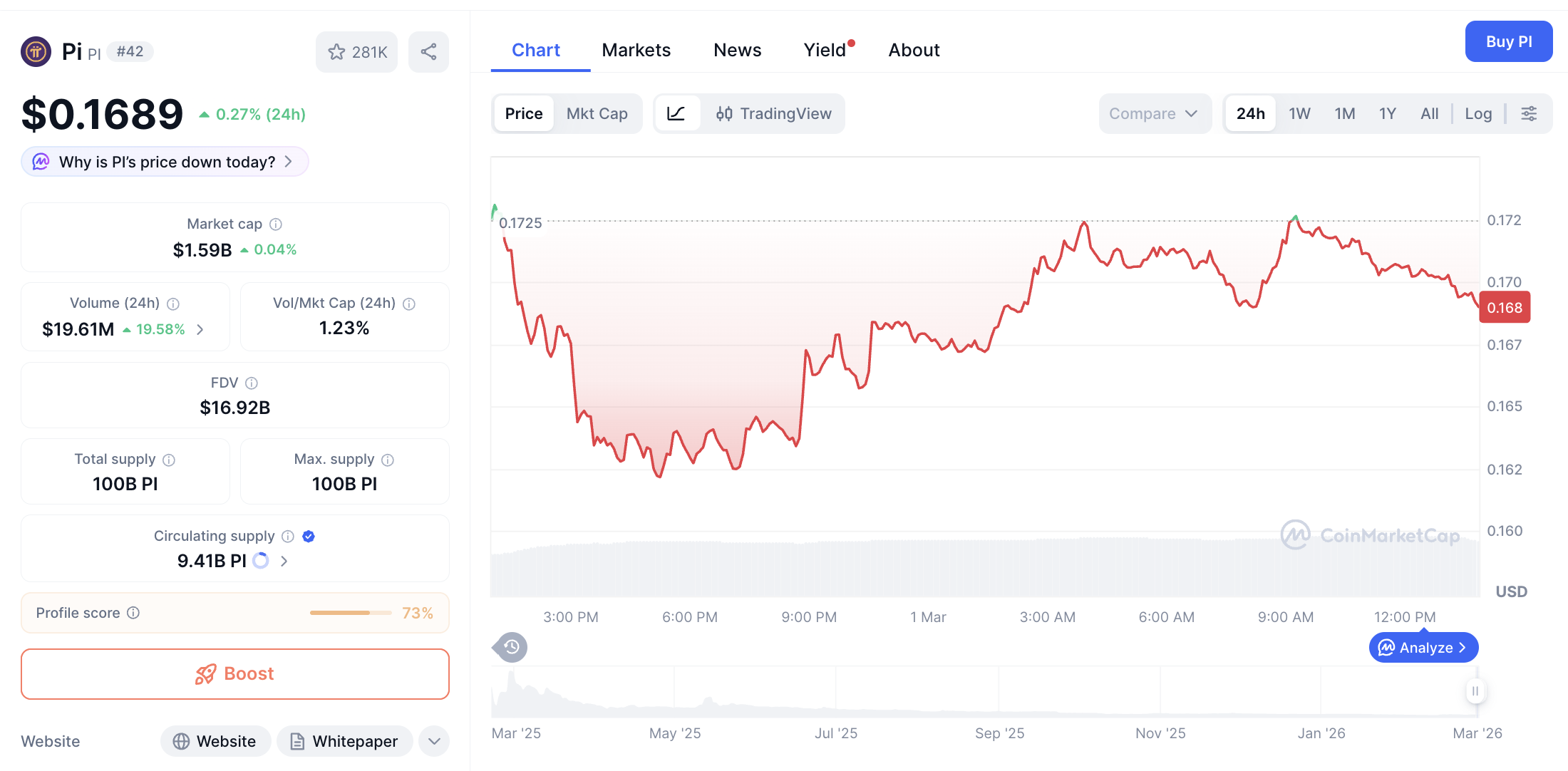Add Pi to watchlist via the star icon
The width and height of the screenshot is (1568, 771).
point(336,51)
